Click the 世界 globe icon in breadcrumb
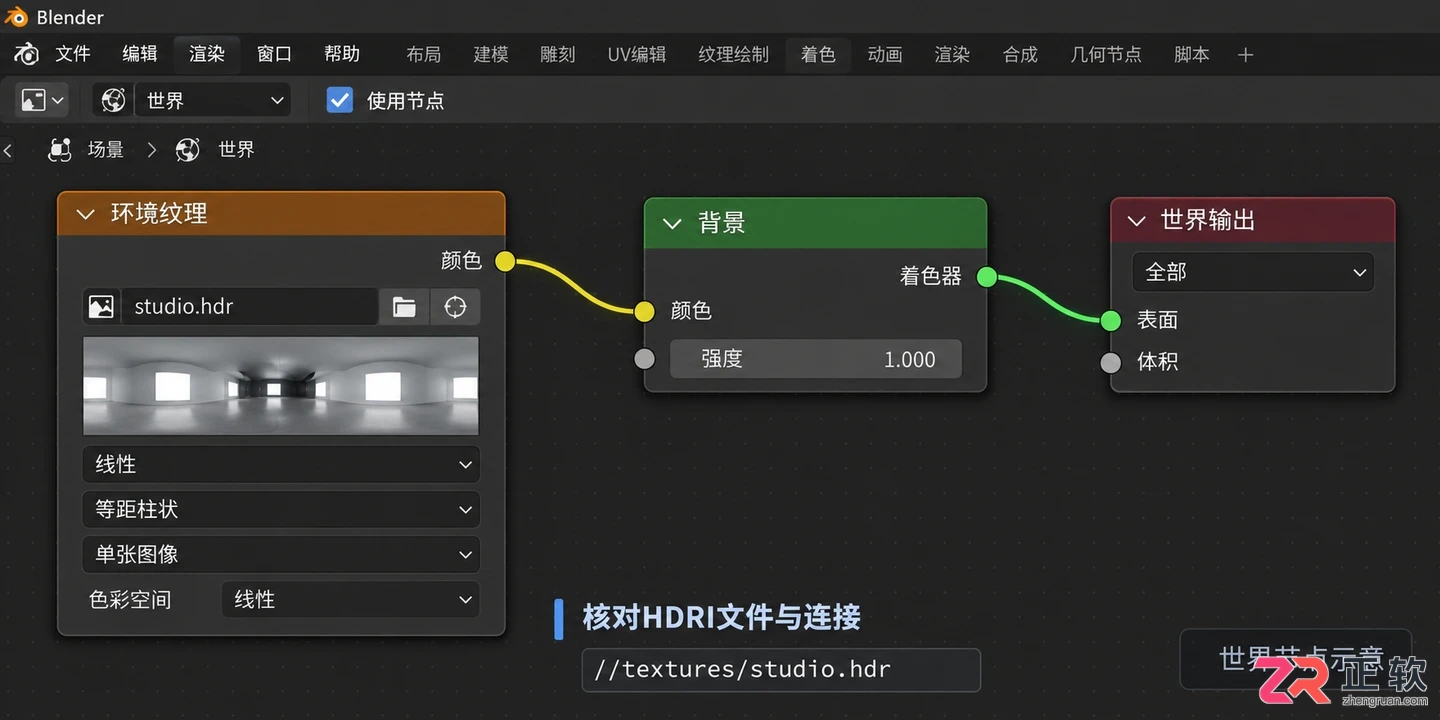The image size is (1440, 720). (188, 150)
